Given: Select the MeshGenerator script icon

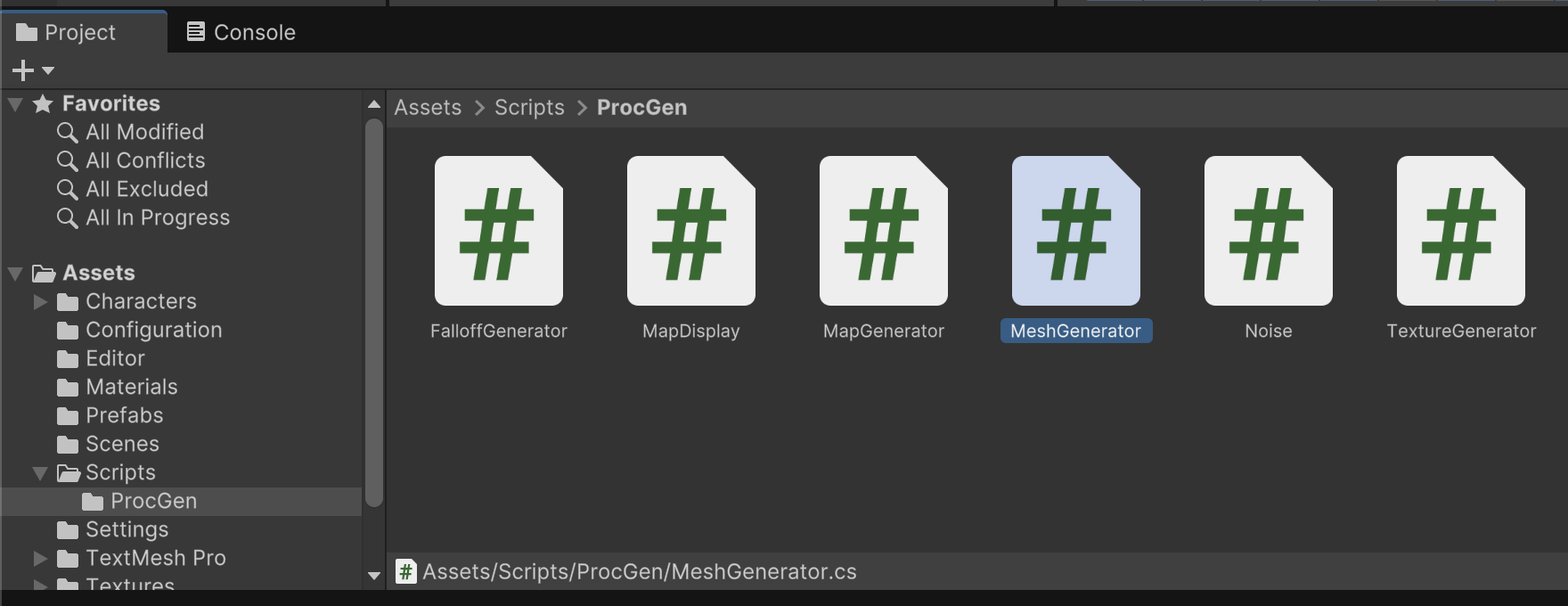Looking at the screenshot, I should point(1075,231).
